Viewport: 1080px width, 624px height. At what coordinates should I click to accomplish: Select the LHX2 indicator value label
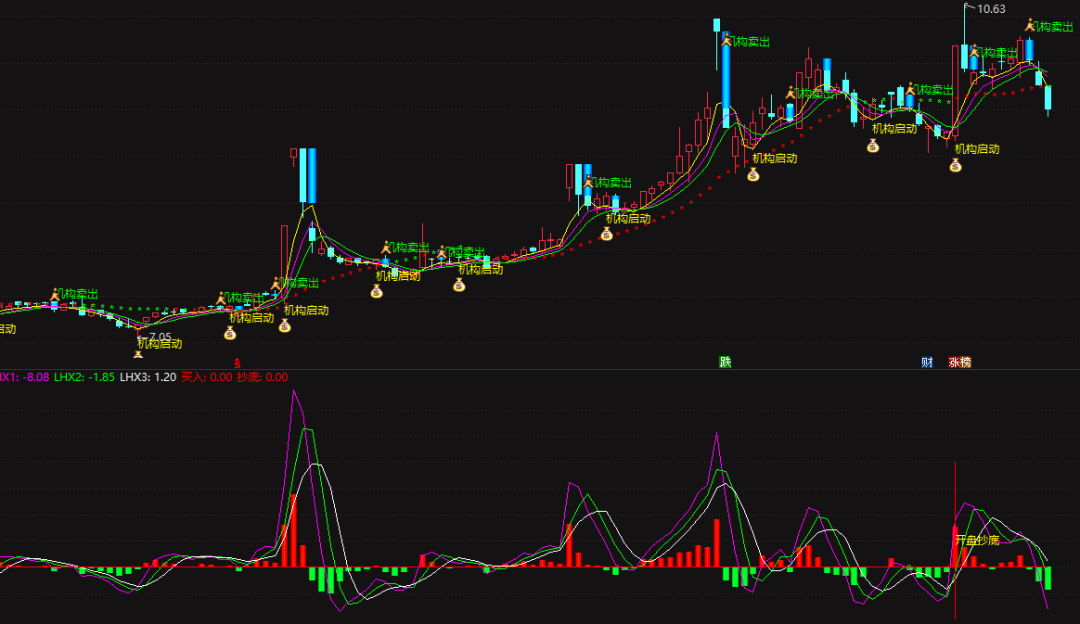pos(84,378)
